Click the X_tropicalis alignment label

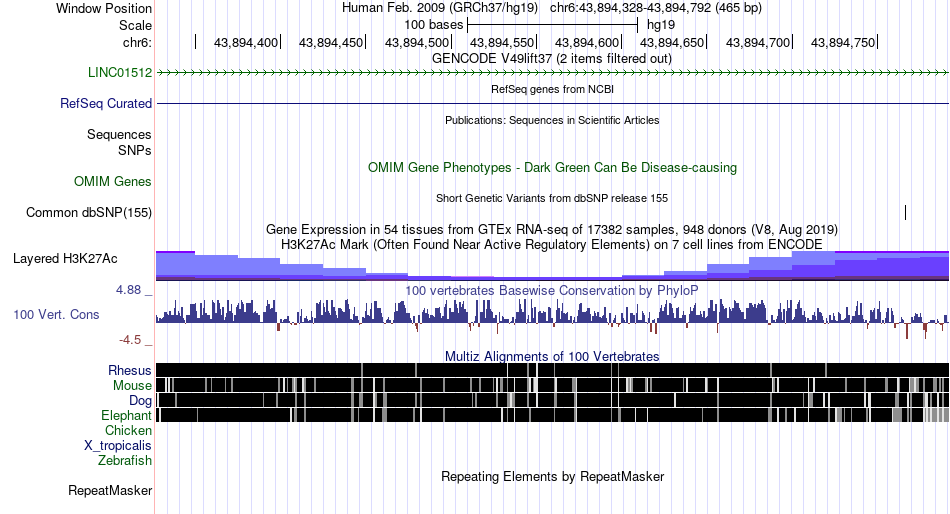coord(118,445)
